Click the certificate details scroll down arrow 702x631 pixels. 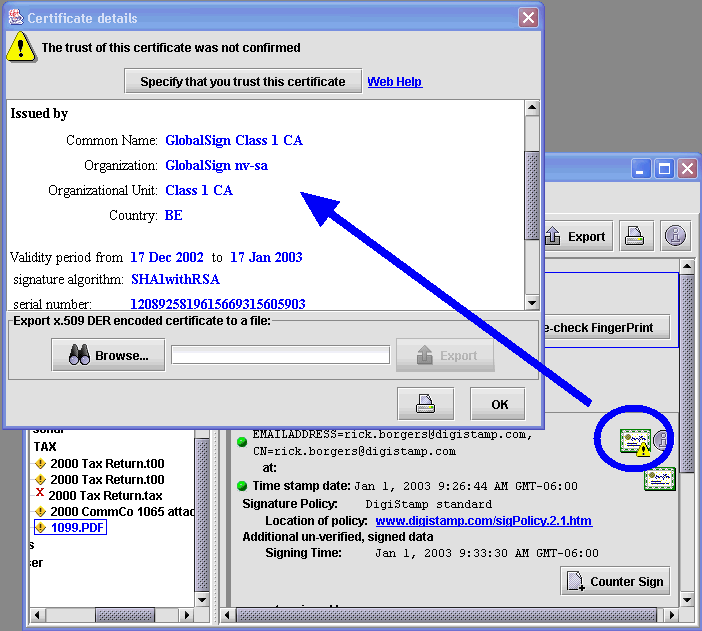point(532,303)
